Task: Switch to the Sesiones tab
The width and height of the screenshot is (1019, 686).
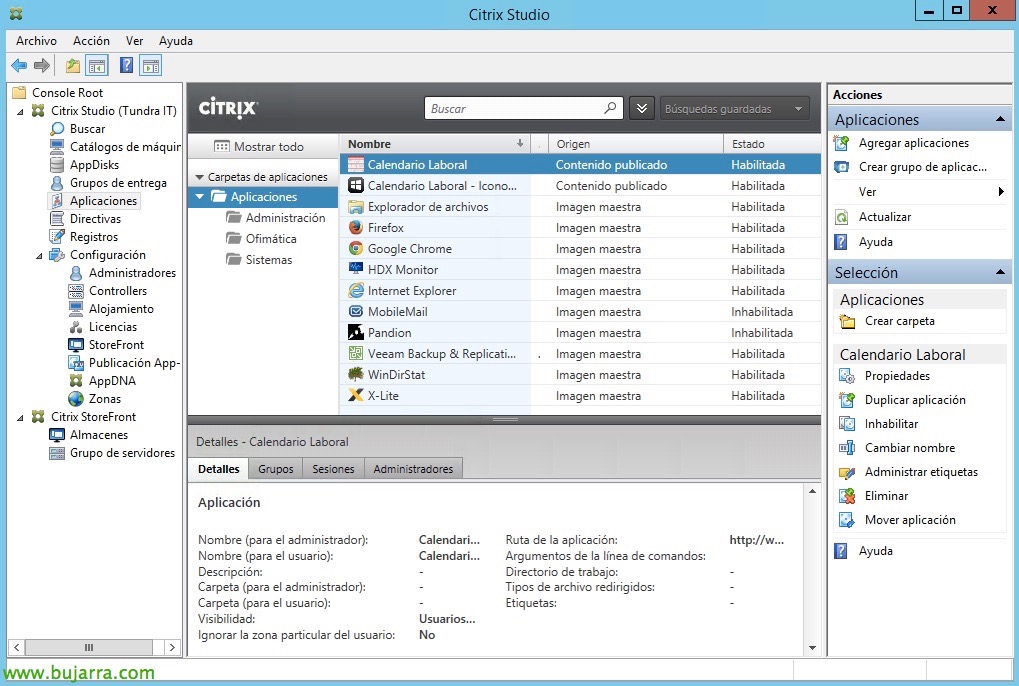Action: [333, 469]
